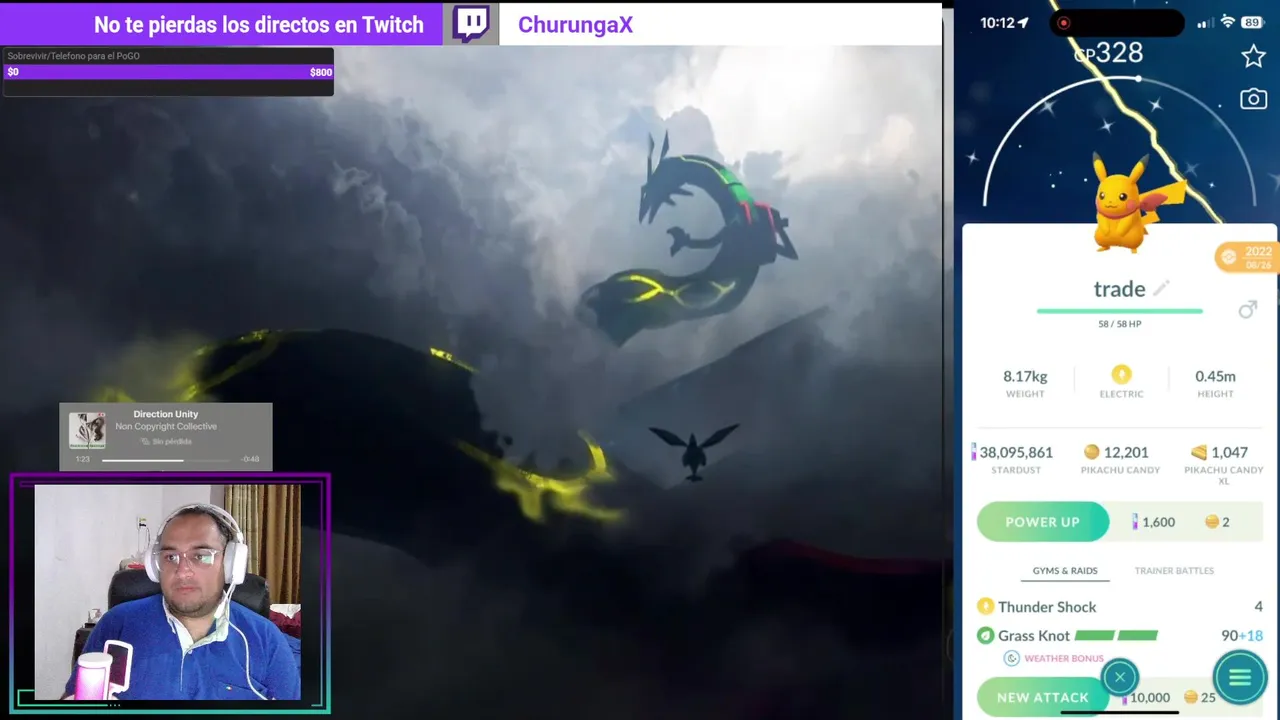Tap the Stardust icon beside 38,095,861

coord(974,453)
